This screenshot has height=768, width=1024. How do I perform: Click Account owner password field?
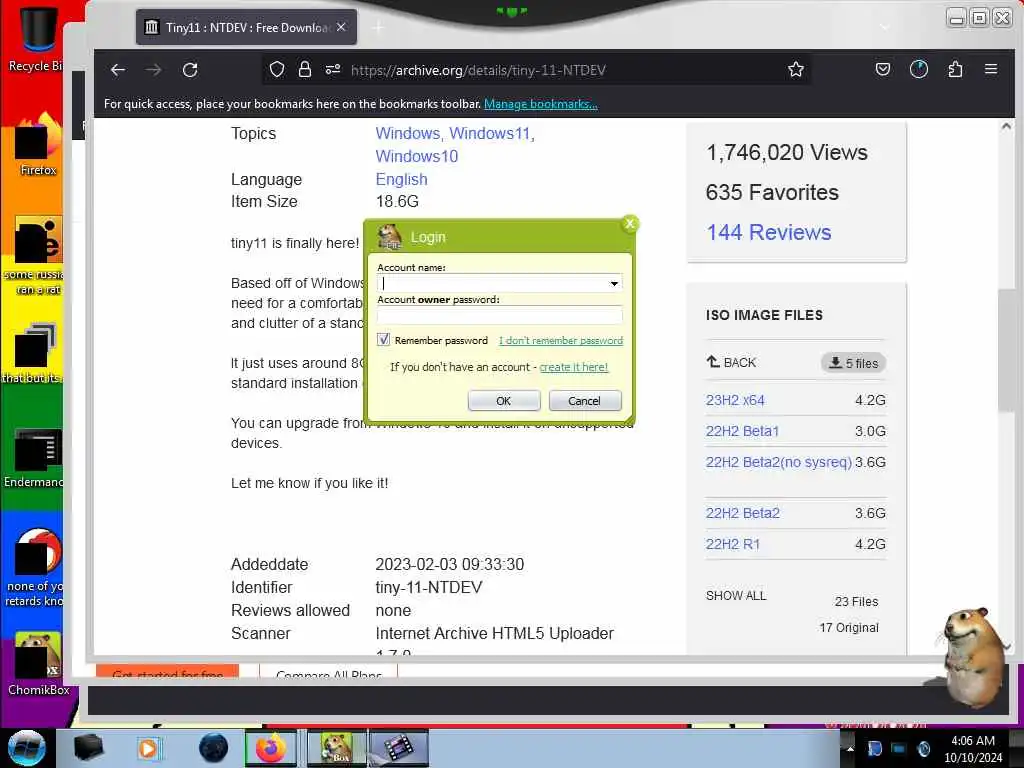(x=500, y=315)
